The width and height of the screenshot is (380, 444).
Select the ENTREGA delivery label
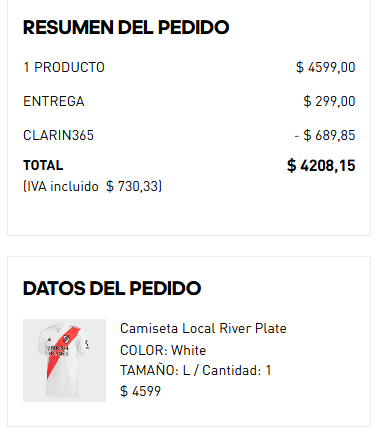tap(54, 101)
